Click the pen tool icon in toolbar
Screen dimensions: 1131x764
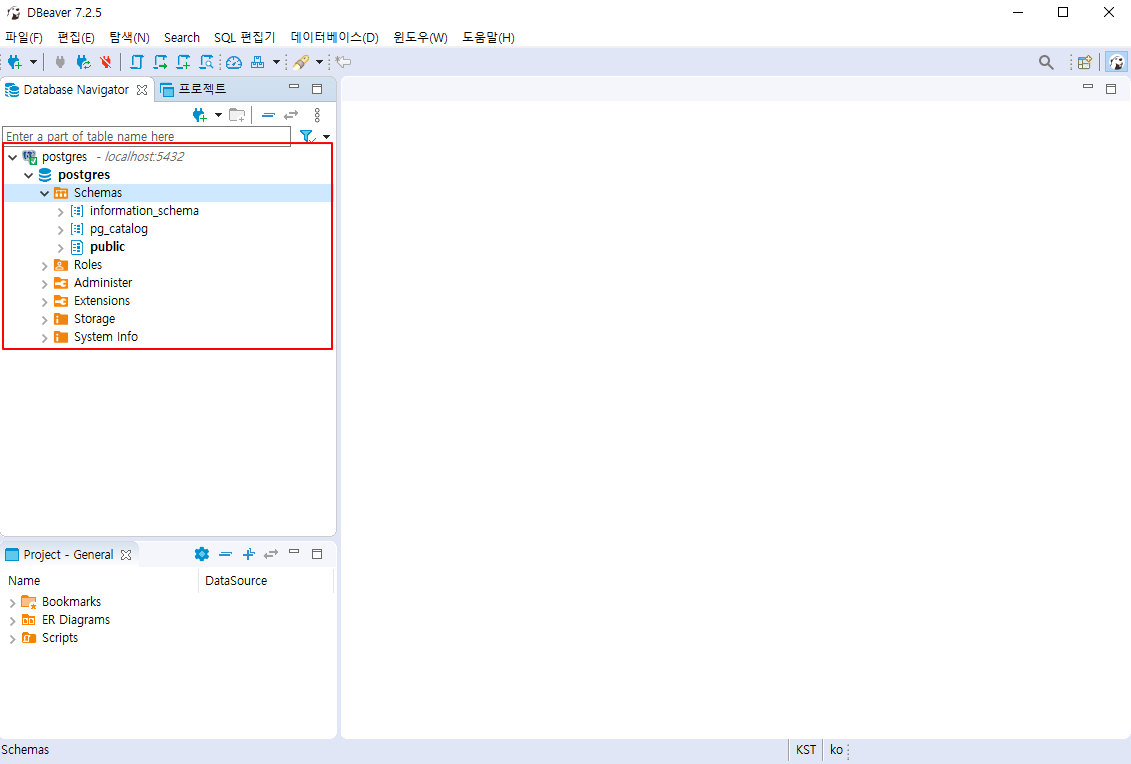point(301,62)
